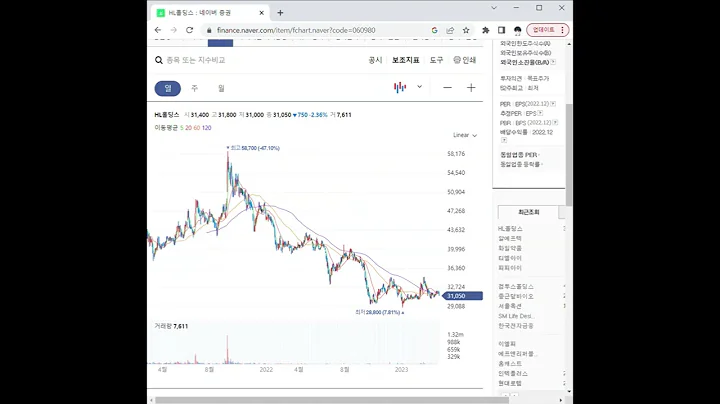The height and width of the screenshot is (404, 720).
Task: Click the Google icon in address bar
Action: click(434, 30)
